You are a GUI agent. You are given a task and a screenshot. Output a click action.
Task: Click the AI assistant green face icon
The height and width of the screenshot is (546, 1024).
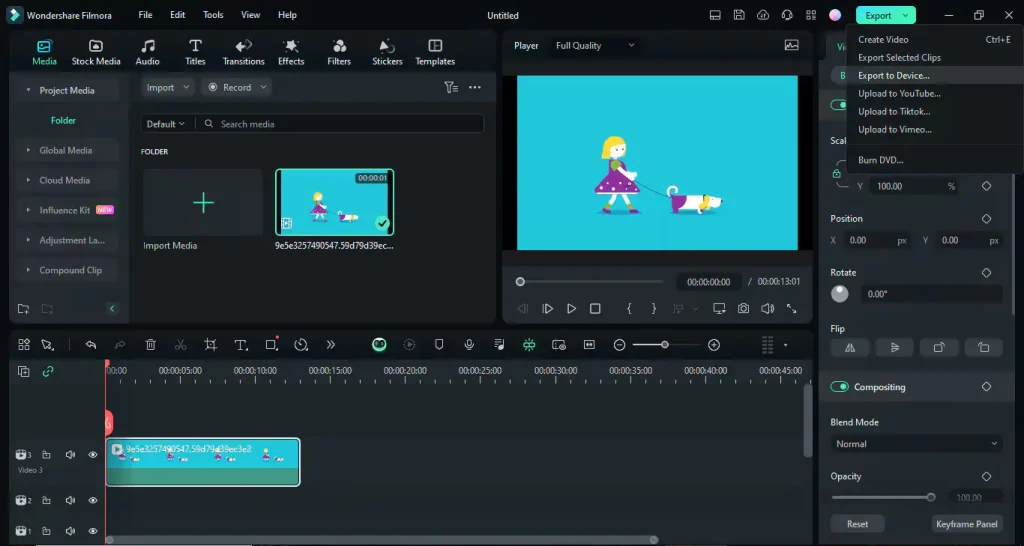(x=379, y=345)
